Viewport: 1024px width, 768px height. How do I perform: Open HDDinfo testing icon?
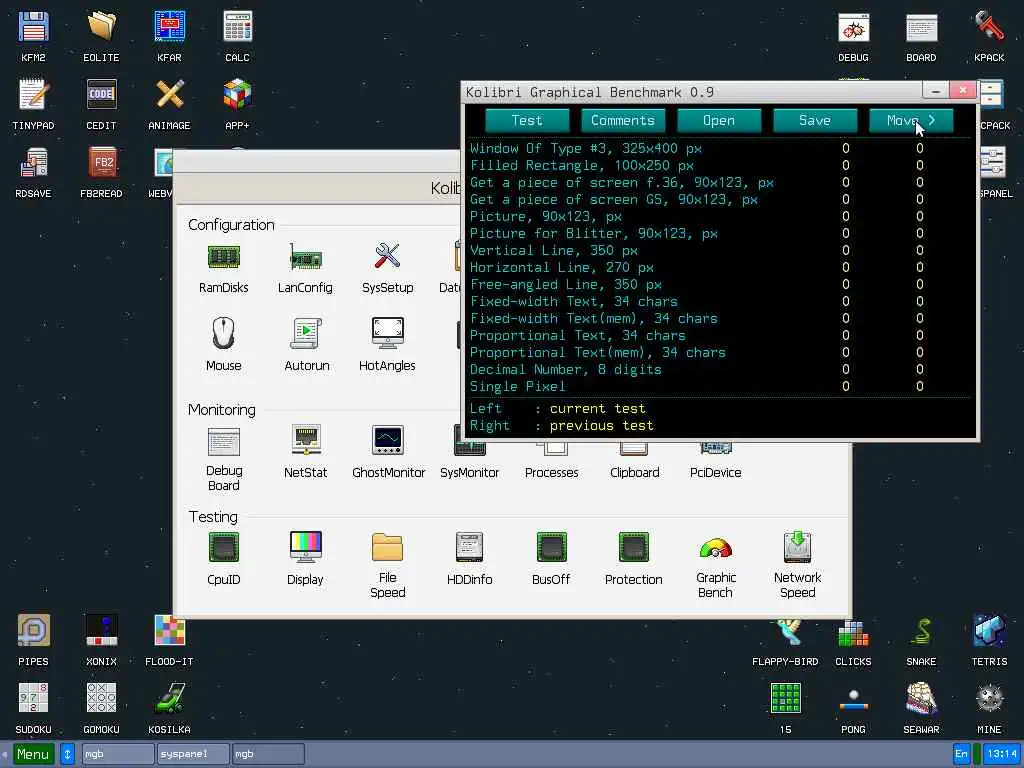470,548
